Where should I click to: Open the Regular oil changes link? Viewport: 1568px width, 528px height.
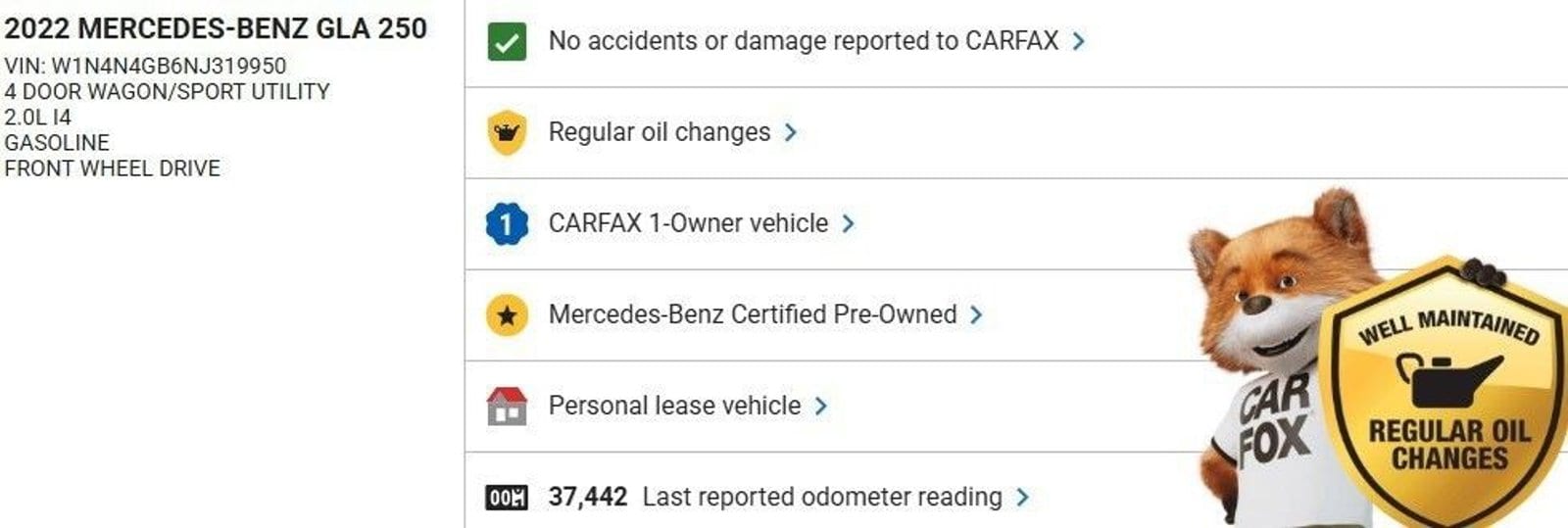click(659, 132)
